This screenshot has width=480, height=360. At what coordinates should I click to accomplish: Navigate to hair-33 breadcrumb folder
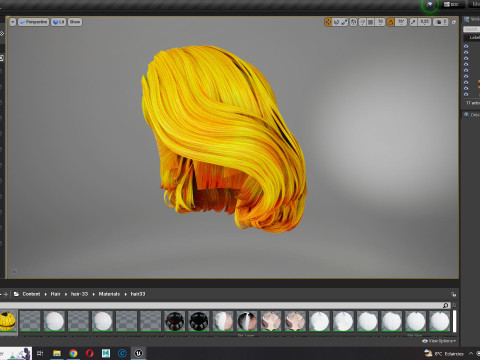coord(79,294)
